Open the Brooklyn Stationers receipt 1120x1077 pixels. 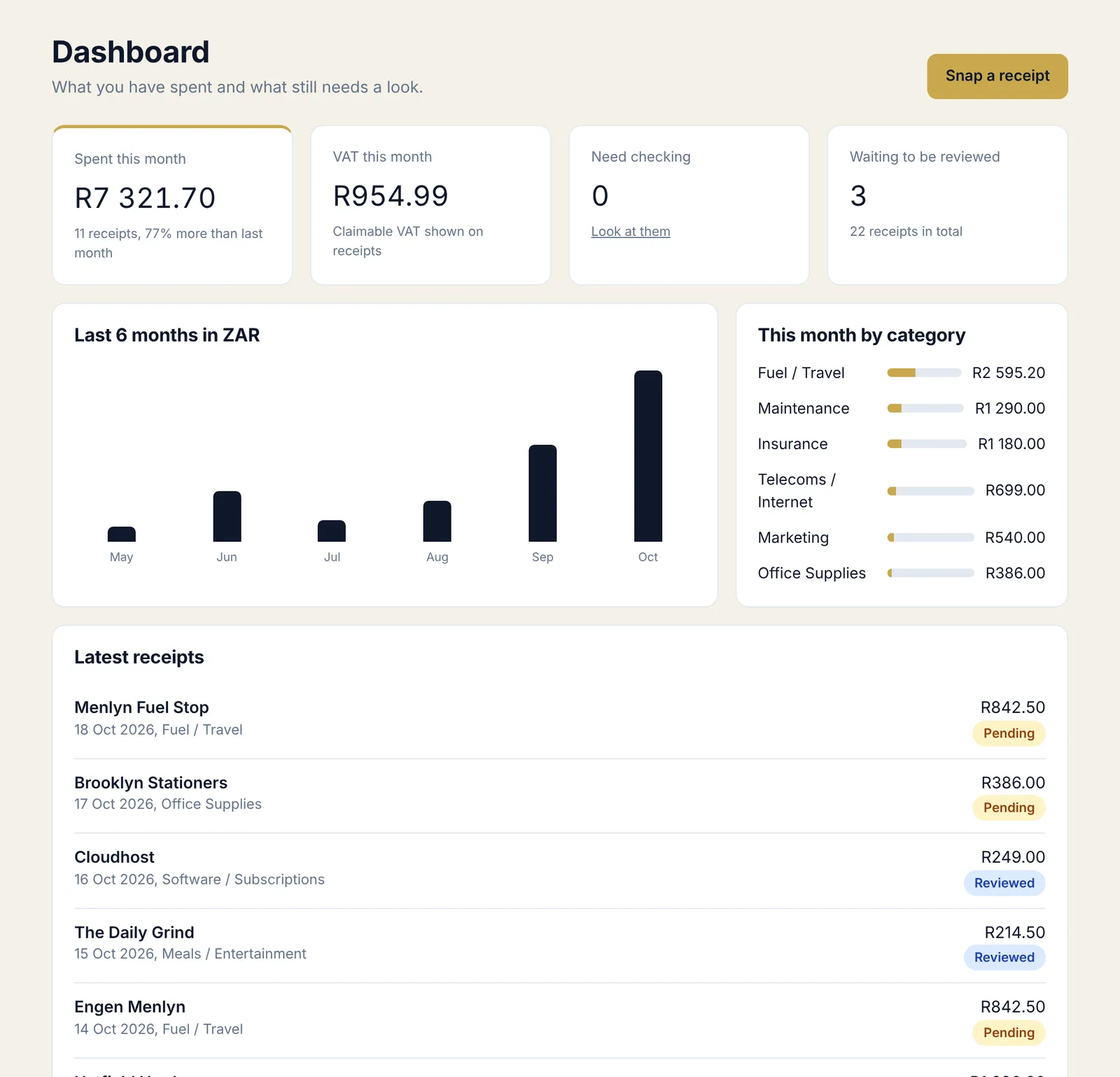pos(560,796)
